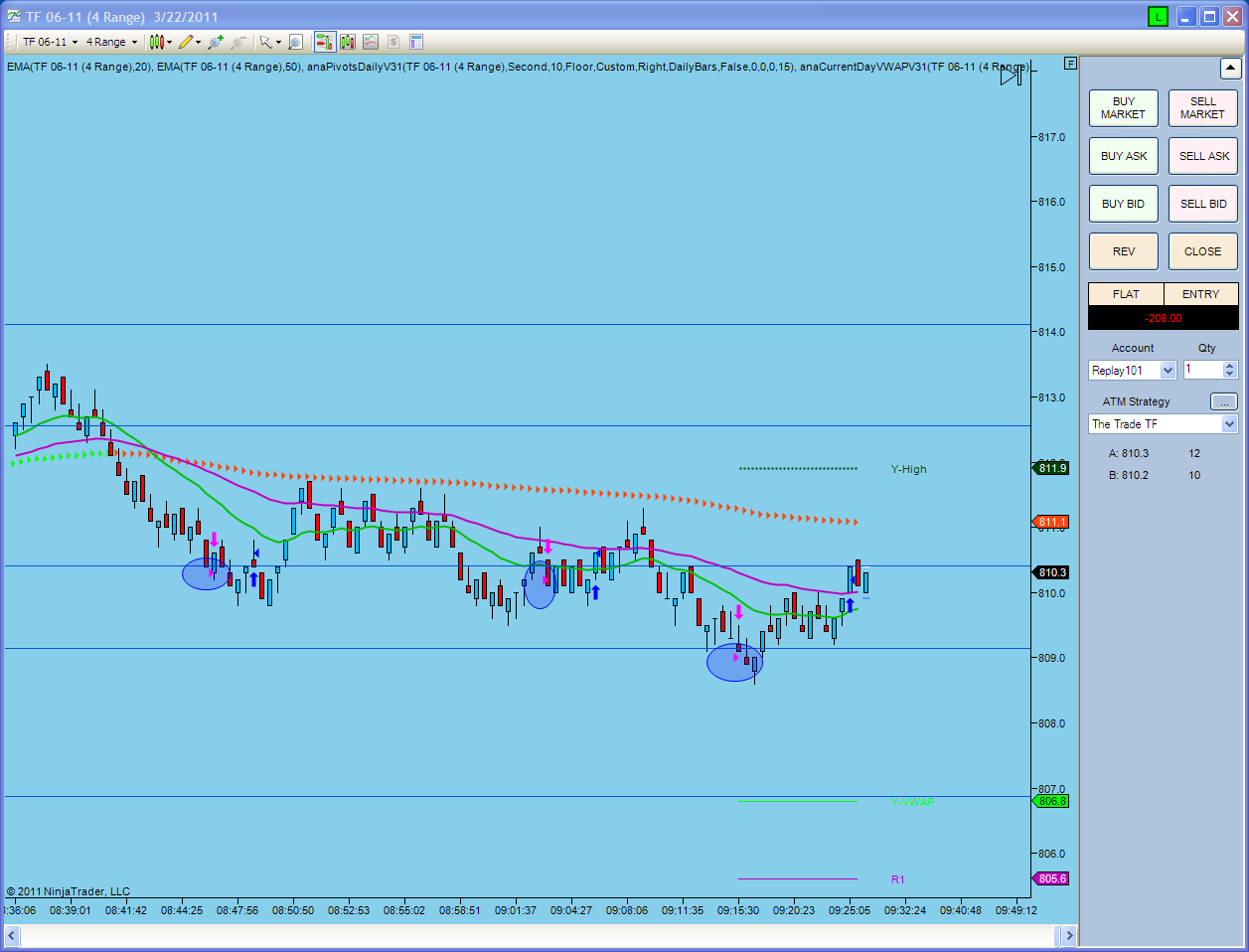Click the BUY BID button
This screenshot has height=952, width=1249.
(1123, 204)
